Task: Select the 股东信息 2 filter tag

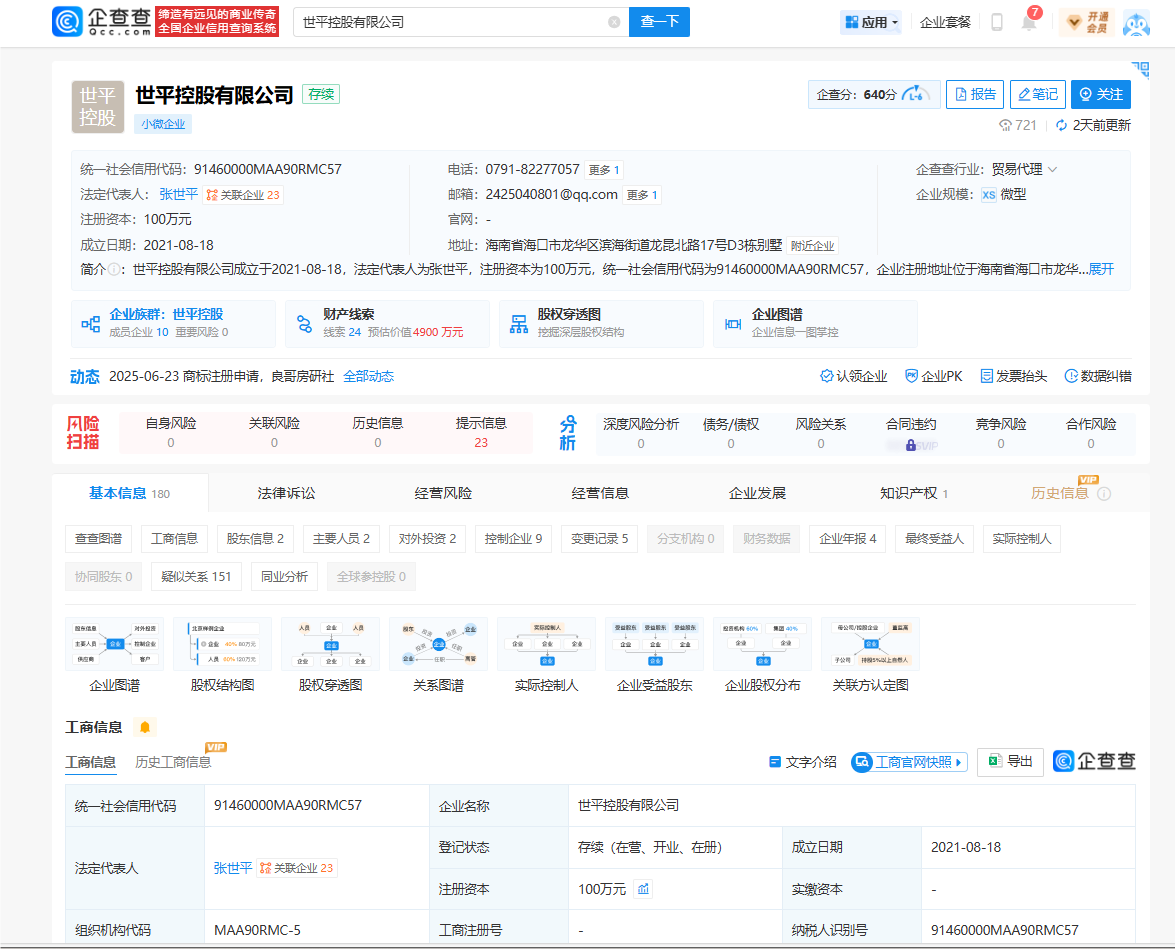Action: [x=255, y=539]
